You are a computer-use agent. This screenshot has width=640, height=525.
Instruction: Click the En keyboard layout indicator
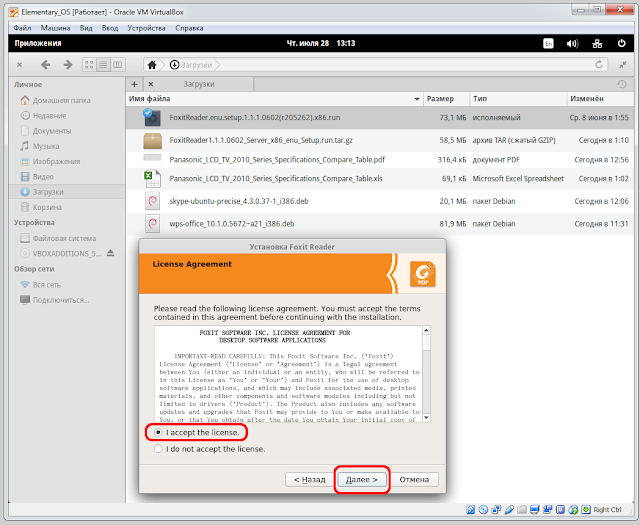(548, 43)
